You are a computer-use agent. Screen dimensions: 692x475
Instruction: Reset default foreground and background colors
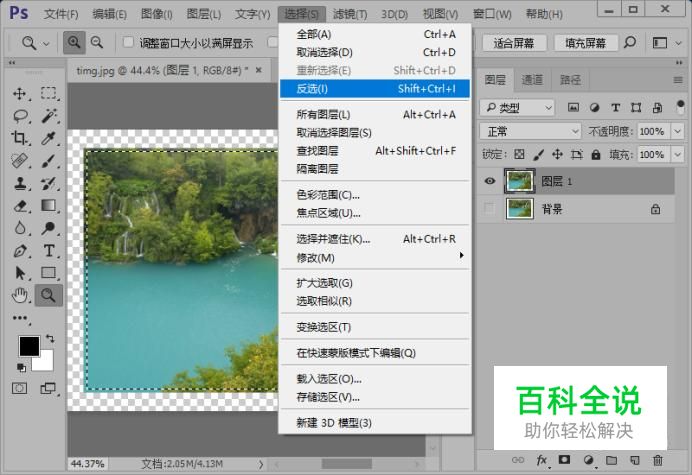[x=21, y=367]
